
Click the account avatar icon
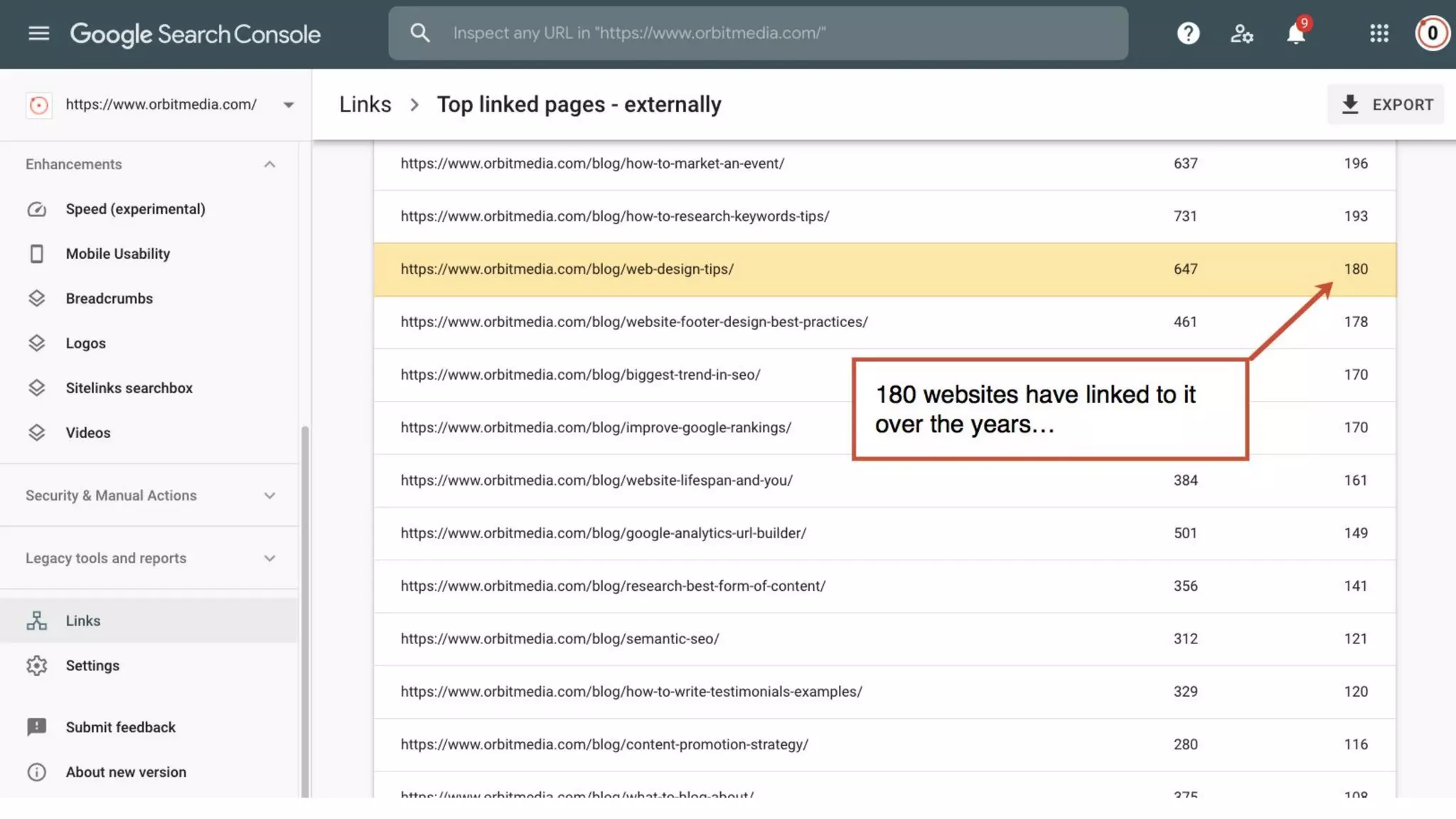1432,33
